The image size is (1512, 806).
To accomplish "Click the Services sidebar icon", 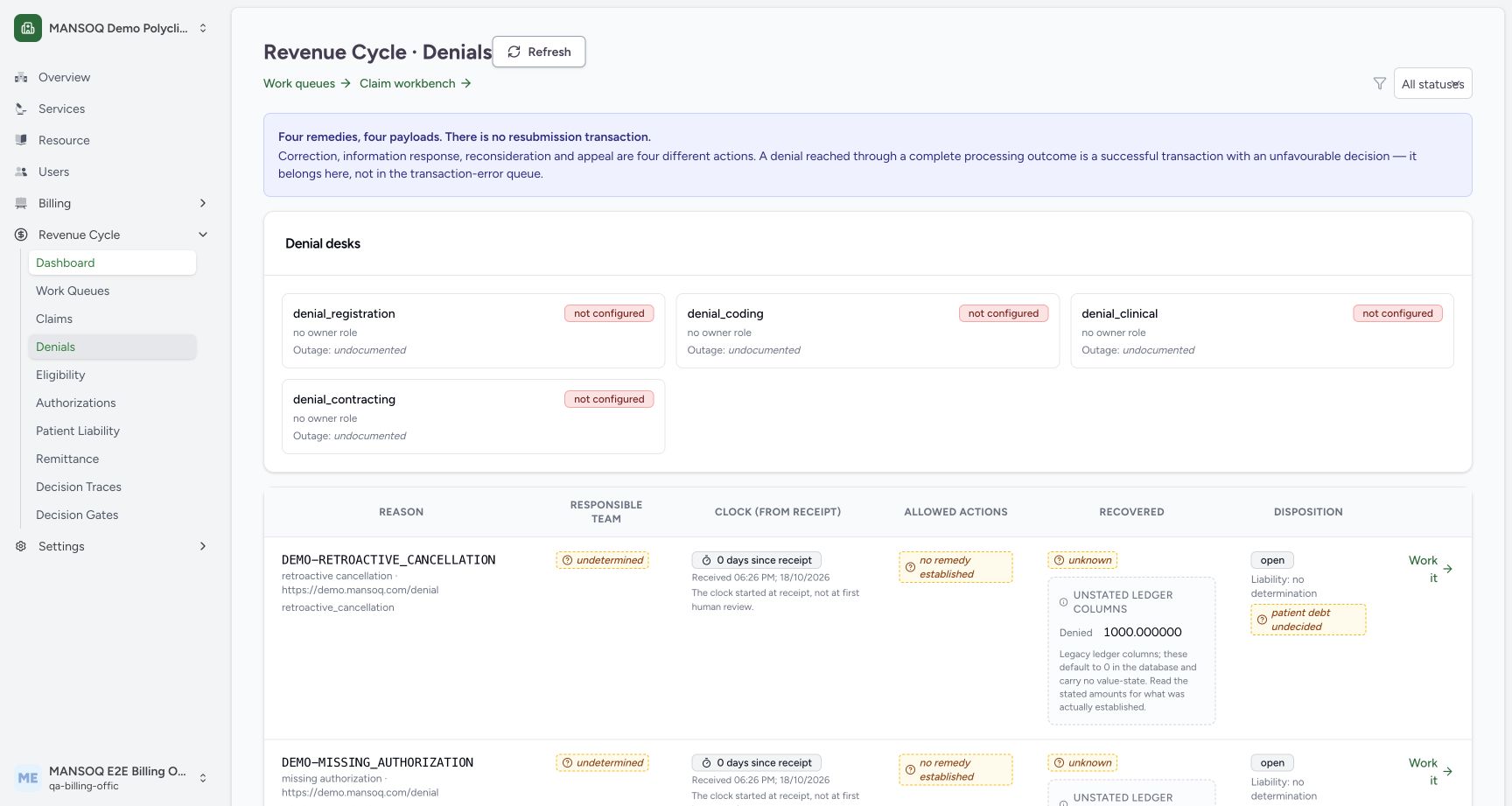I will click(x=21, y=109).
